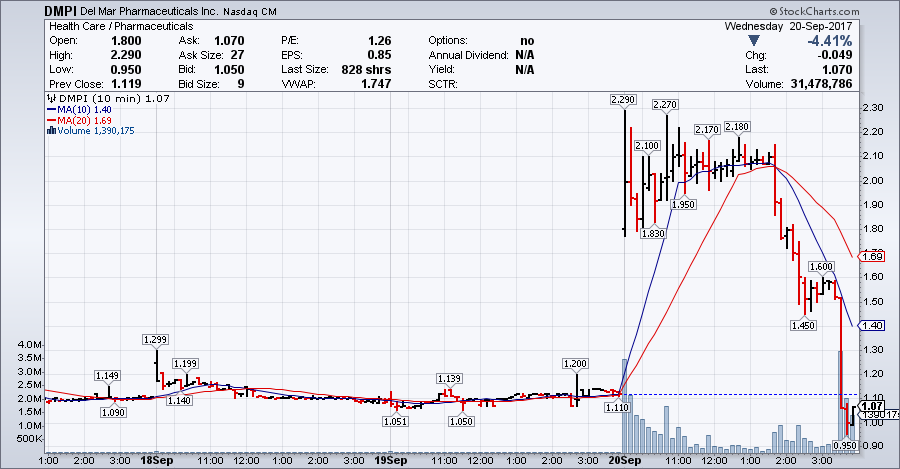
Task: Click the volume bars icon in legend
Action: pyautogui.click(x=51, y=131)
